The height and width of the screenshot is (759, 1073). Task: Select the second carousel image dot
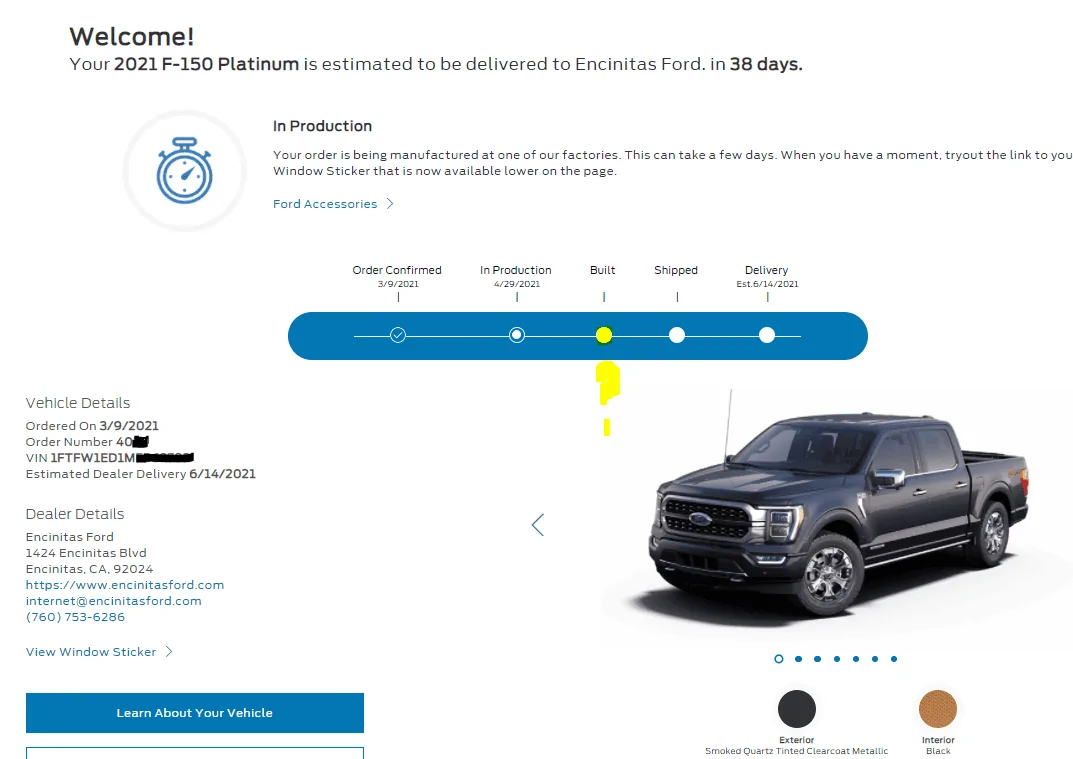click(x=799, y=658)
